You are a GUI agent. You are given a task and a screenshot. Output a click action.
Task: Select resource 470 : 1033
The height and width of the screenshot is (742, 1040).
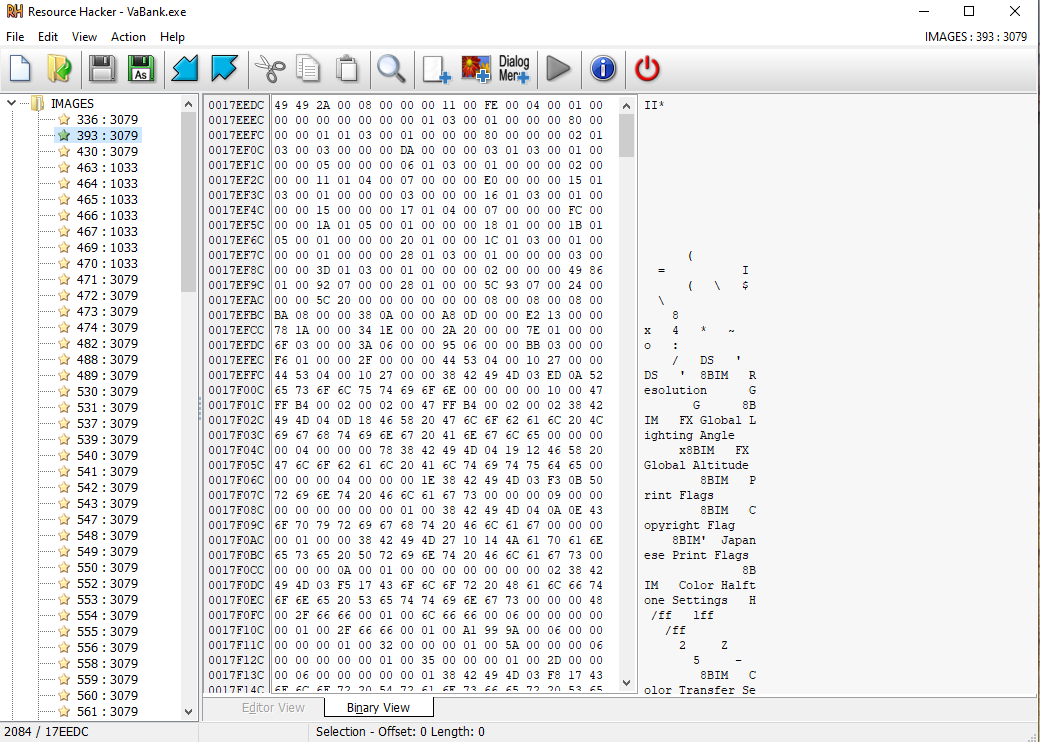pos(107,263)
